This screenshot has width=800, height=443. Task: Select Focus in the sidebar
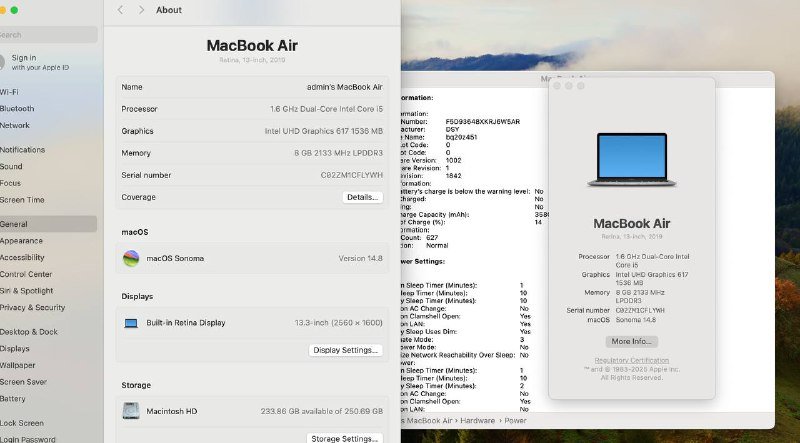click(10, 183)
